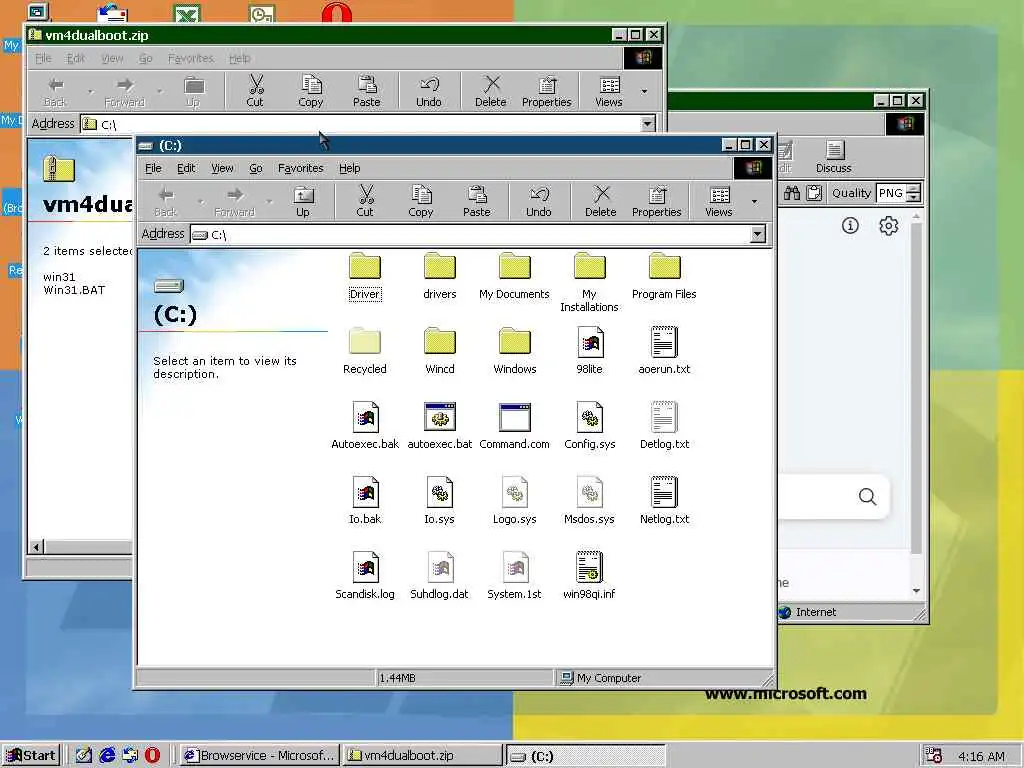Click the info circle icon in browser
1024x768 pixels.
[x=850, y=226]
